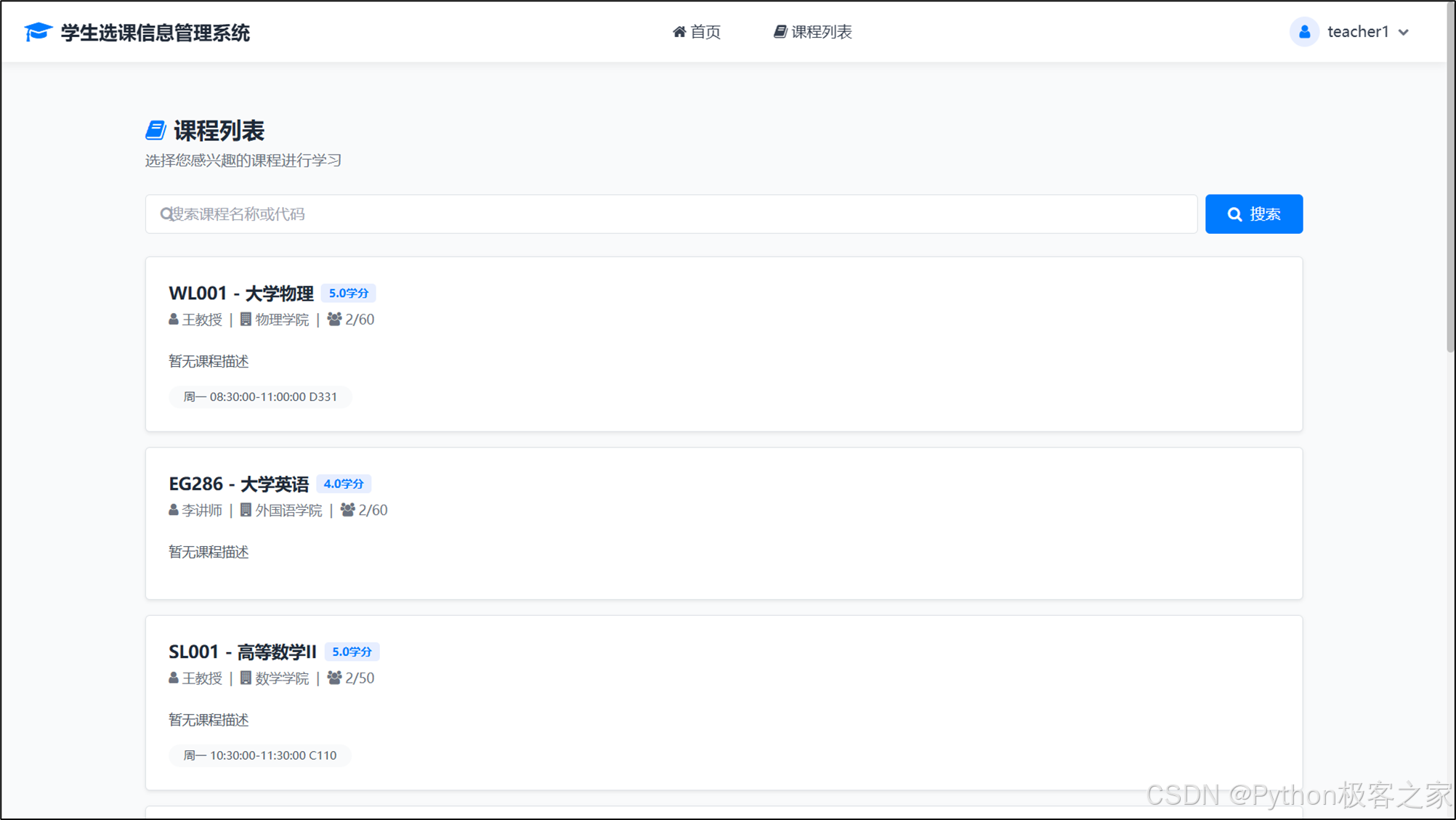Open the EG286 - 大学英语 course title

pyautogui.click(x=238, y=484)
